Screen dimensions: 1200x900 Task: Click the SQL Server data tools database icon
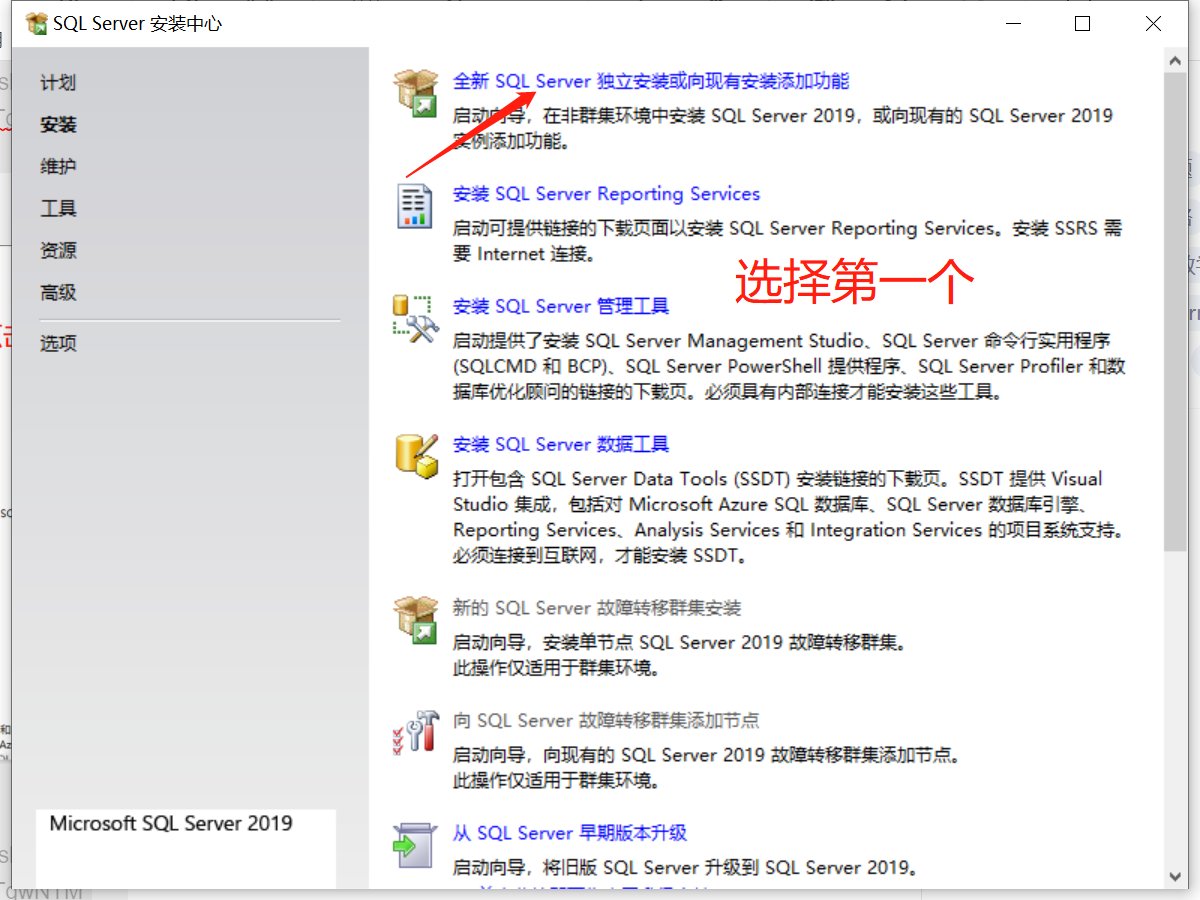[x=415, y=456]
